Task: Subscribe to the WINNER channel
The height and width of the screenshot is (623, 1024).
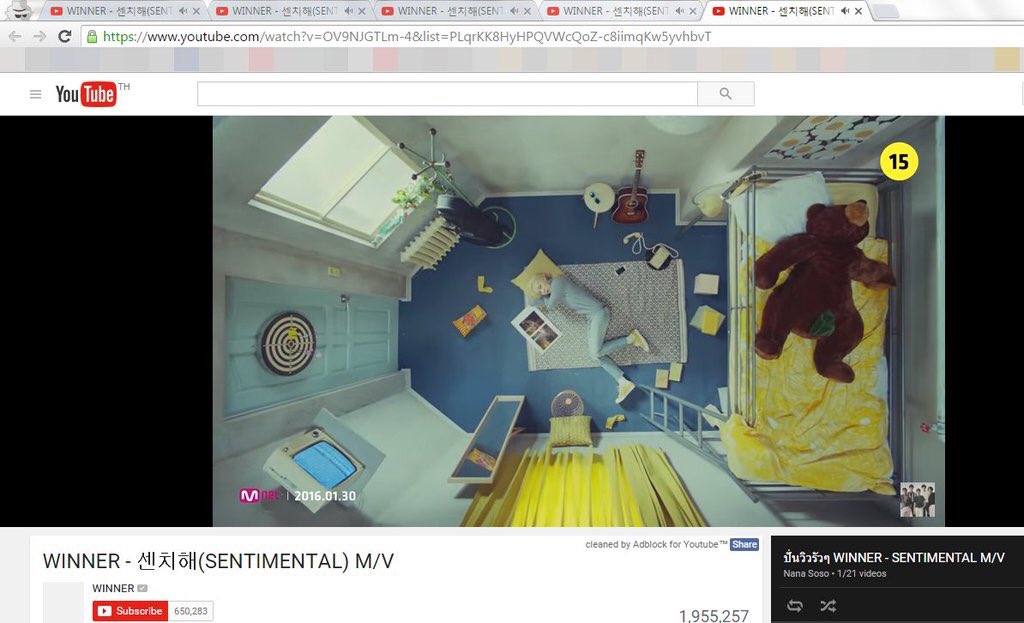Action: 130,611
